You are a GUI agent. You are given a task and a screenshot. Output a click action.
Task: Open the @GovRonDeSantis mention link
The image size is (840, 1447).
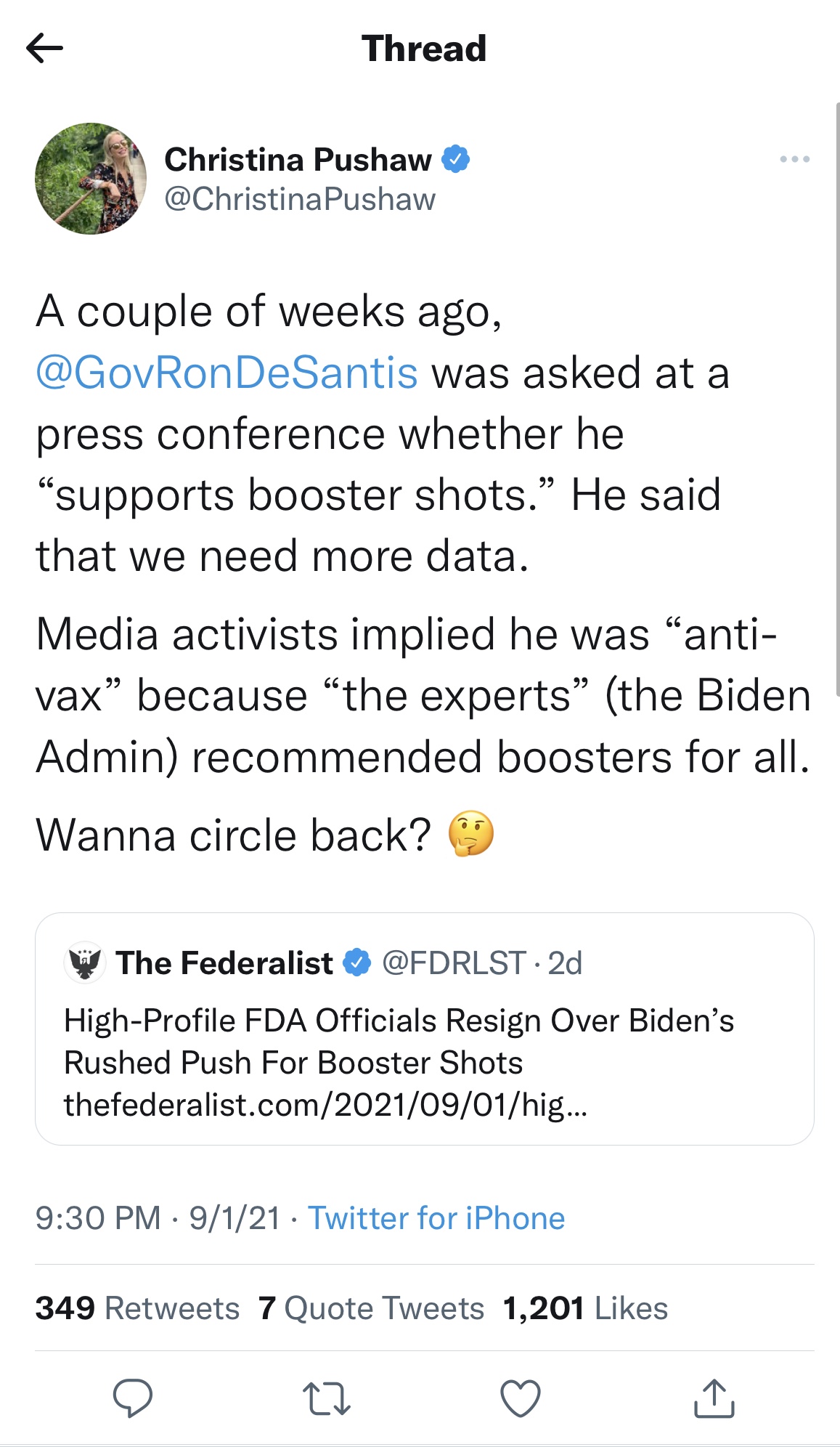click(227, 373)
